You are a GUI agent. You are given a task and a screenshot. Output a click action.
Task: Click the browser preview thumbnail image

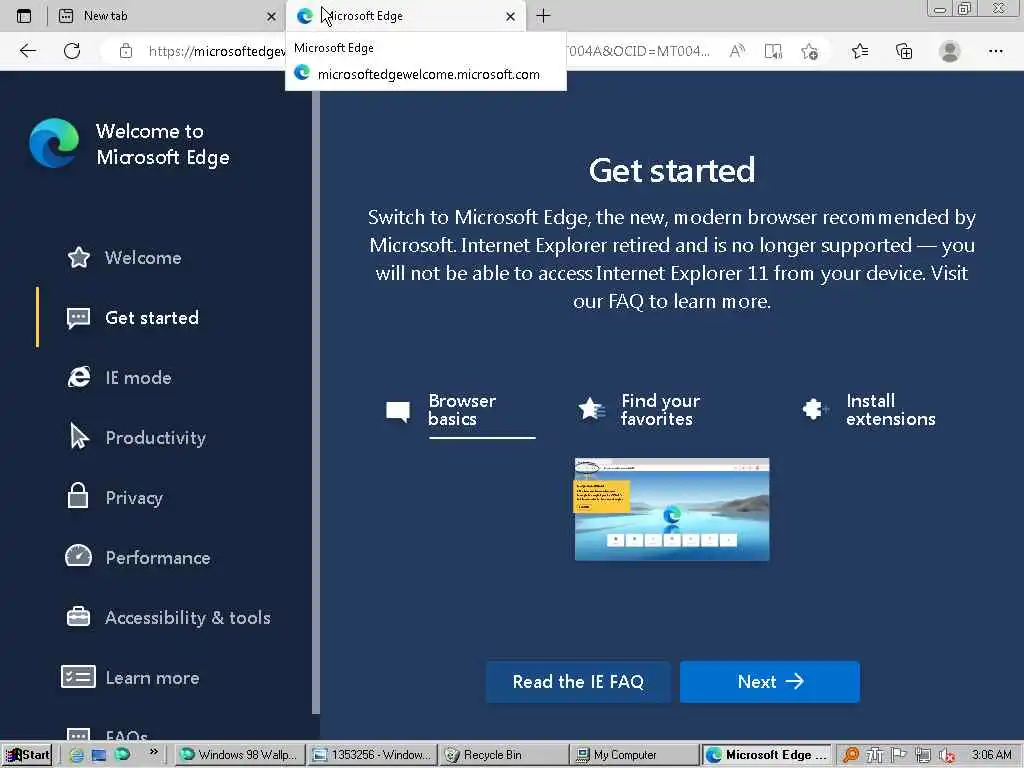[672, 510]
